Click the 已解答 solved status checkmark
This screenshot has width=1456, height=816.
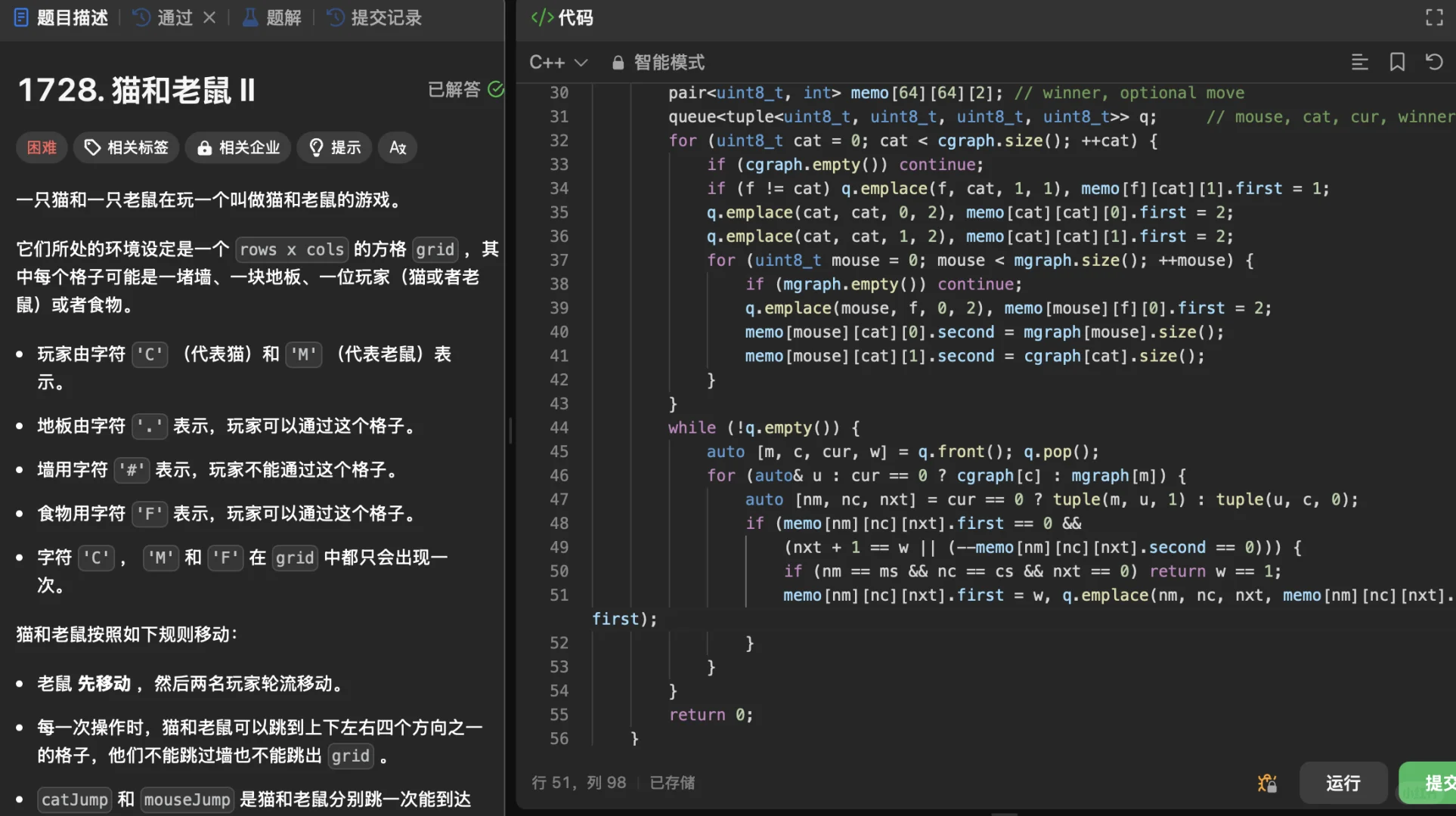[495, 90]
